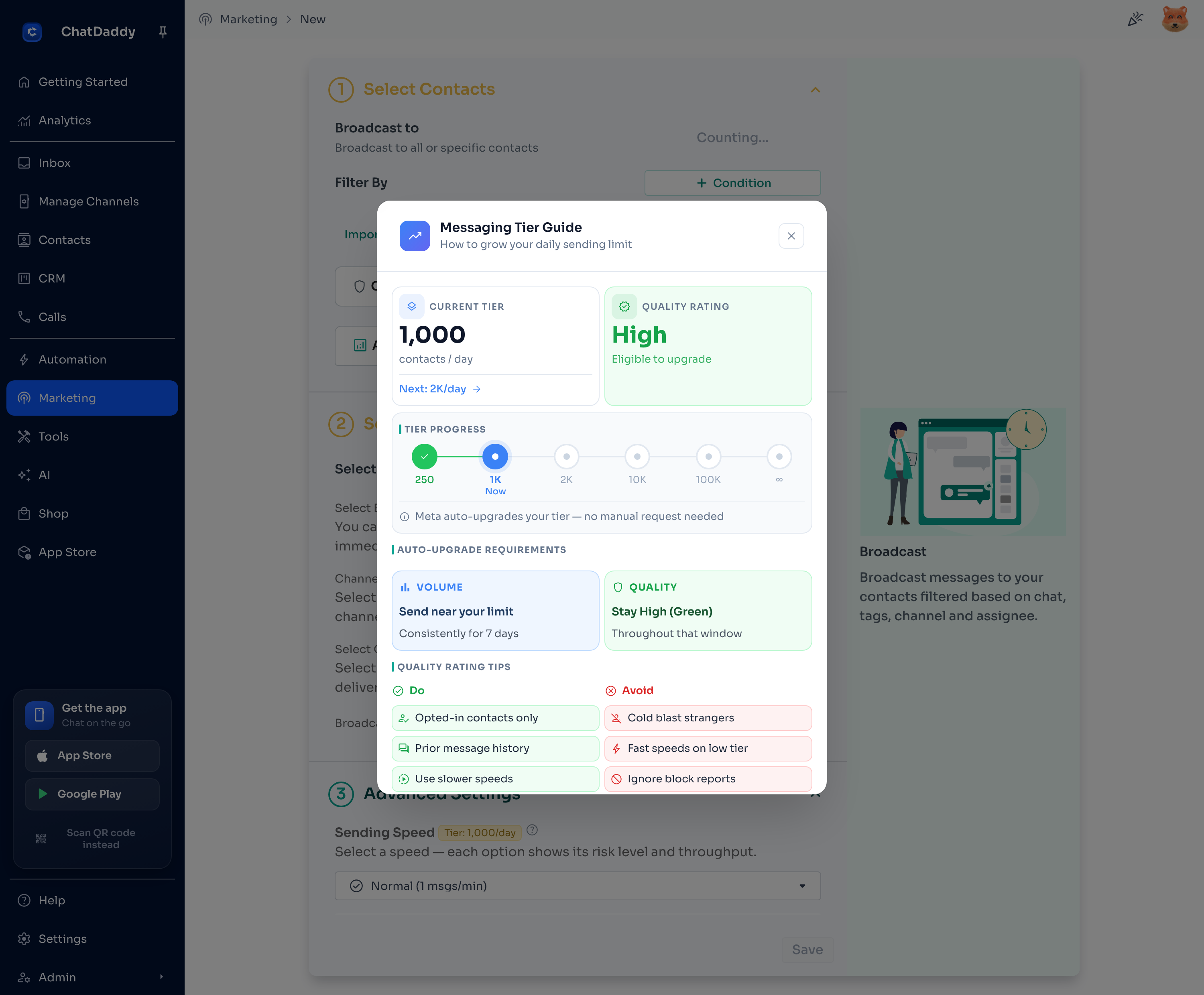Open the Normal sending speed dropdown
This screenshot has height=995, width=1204.
tap(578, 885)
